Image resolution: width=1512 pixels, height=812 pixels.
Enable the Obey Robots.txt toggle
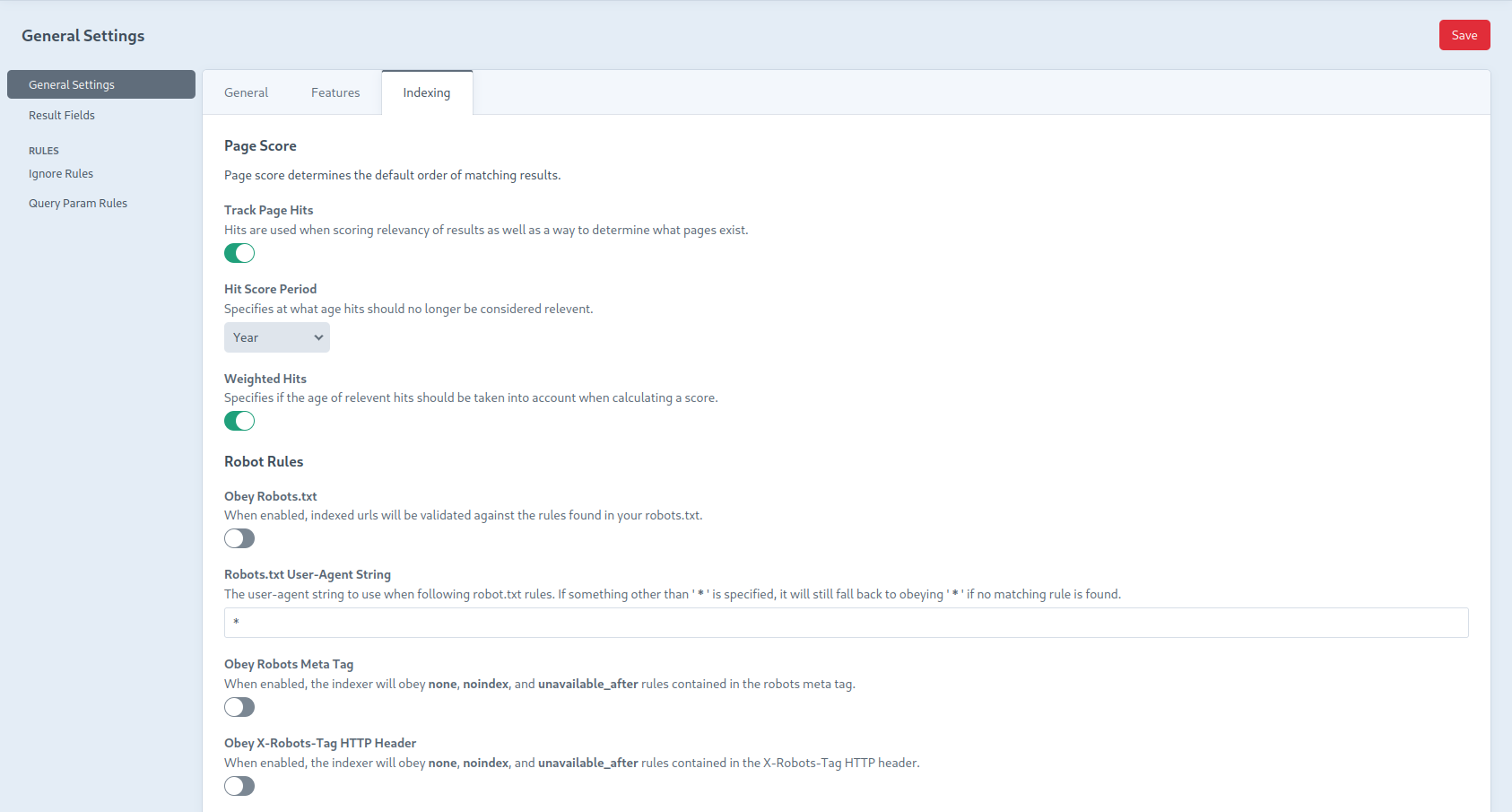[x=239, y=538]
